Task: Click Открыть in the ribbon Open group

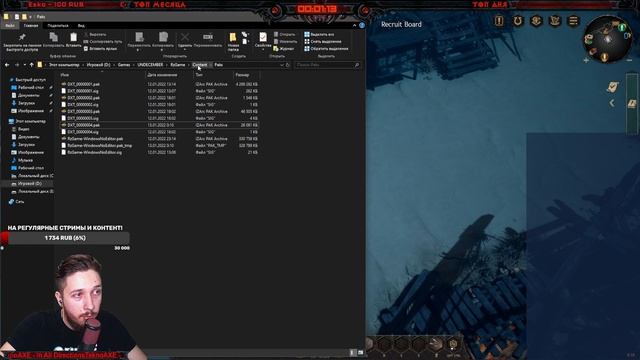Action: [x=284, y=35]
